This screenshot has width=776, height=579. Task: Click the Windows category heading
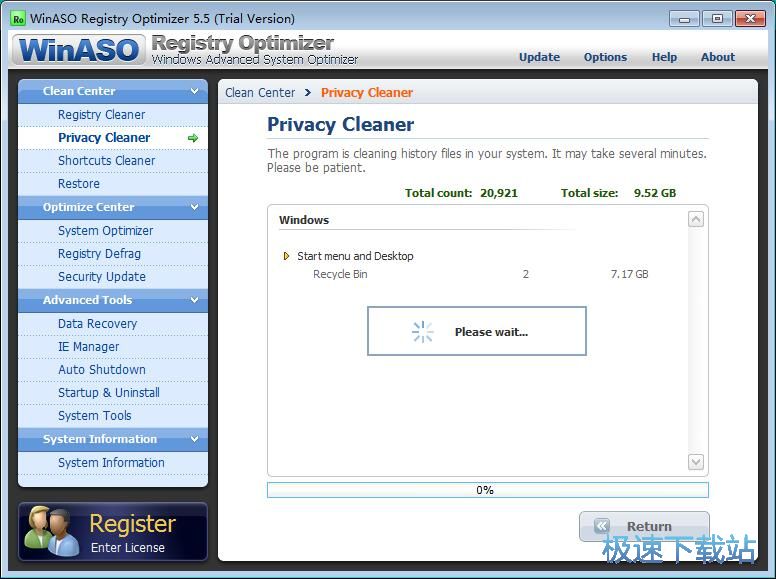[304, 220]
